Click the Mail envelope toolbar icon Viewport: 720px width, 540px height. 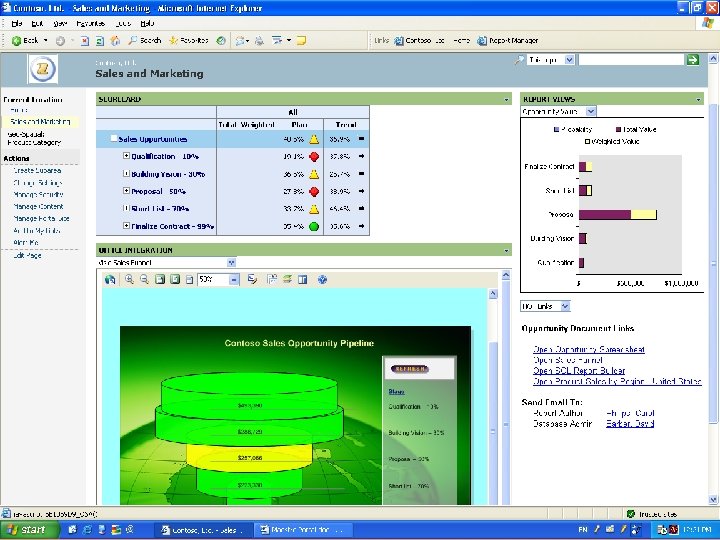[x=241, y=41]
